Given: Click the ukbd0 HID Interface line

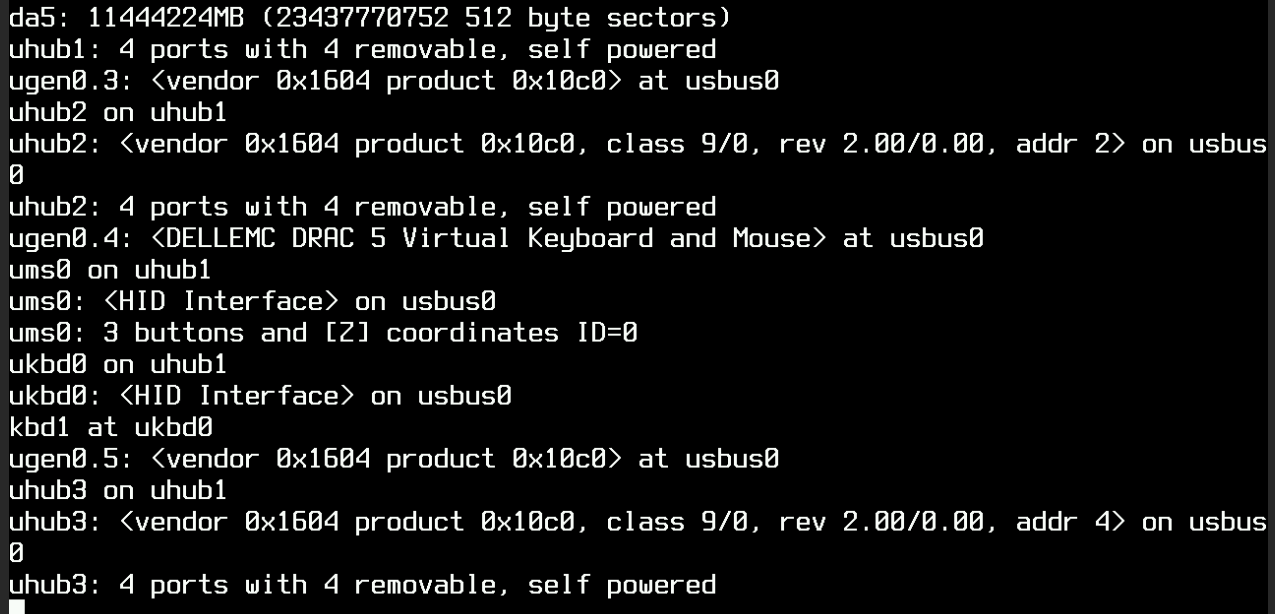Looking at the screenshot, I should tap(260, 396).
